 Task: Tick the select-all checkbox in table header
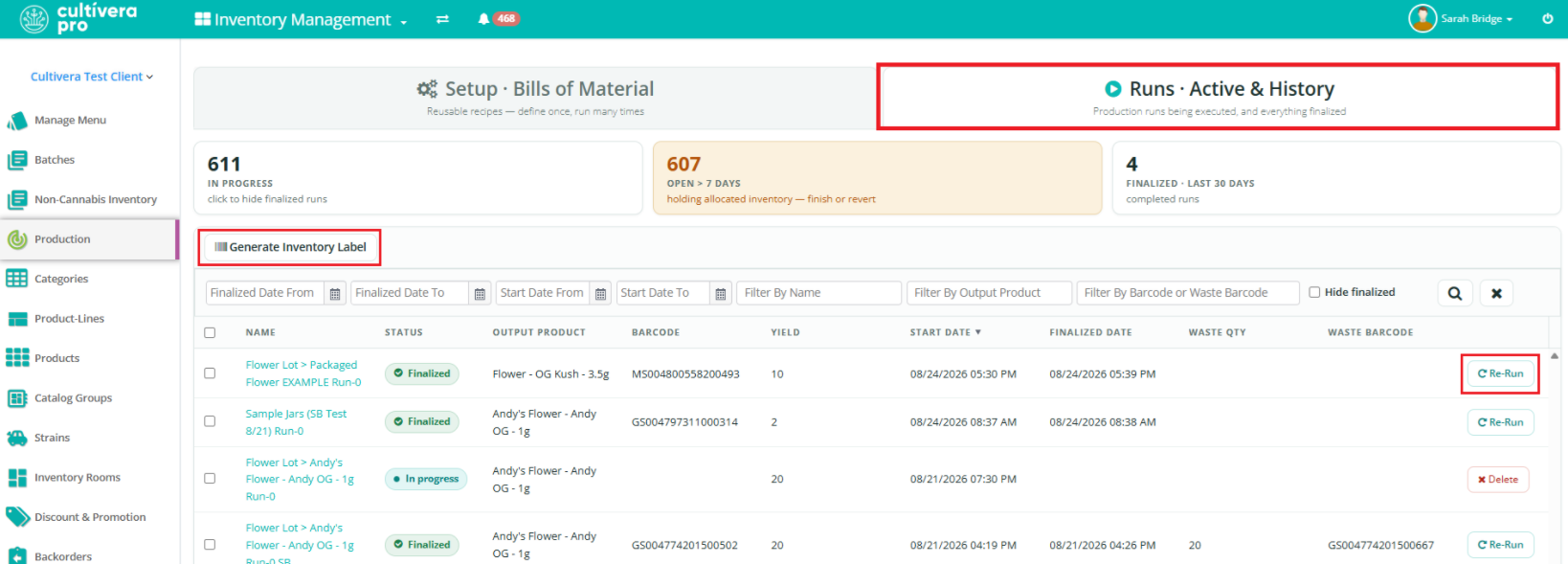(210, 332)
